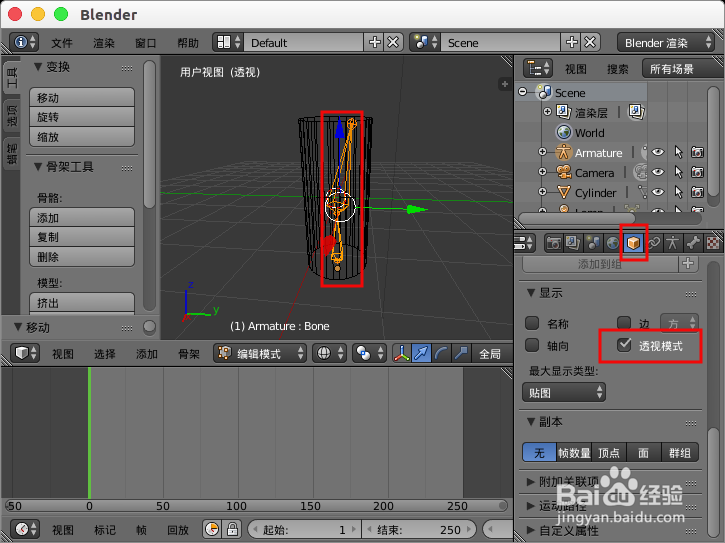Image resolution: width=725 pixels, height=543 pixels.
Task: Open the Armature data tab
Action: (673, 242)
